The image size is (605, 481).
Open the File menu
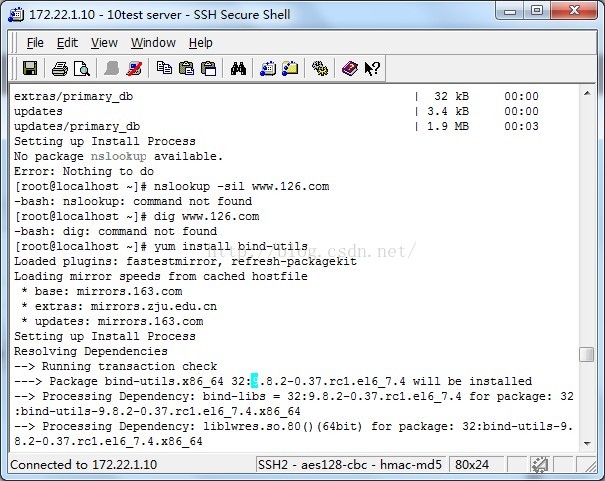[x=35, y=43]
